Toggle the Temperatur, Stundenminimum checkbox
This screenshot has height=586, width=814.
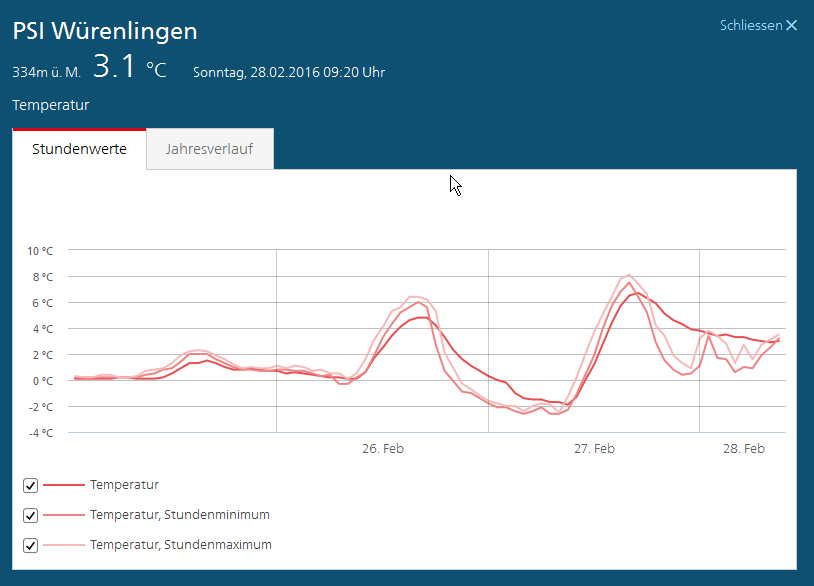click(x=31, y=515)
